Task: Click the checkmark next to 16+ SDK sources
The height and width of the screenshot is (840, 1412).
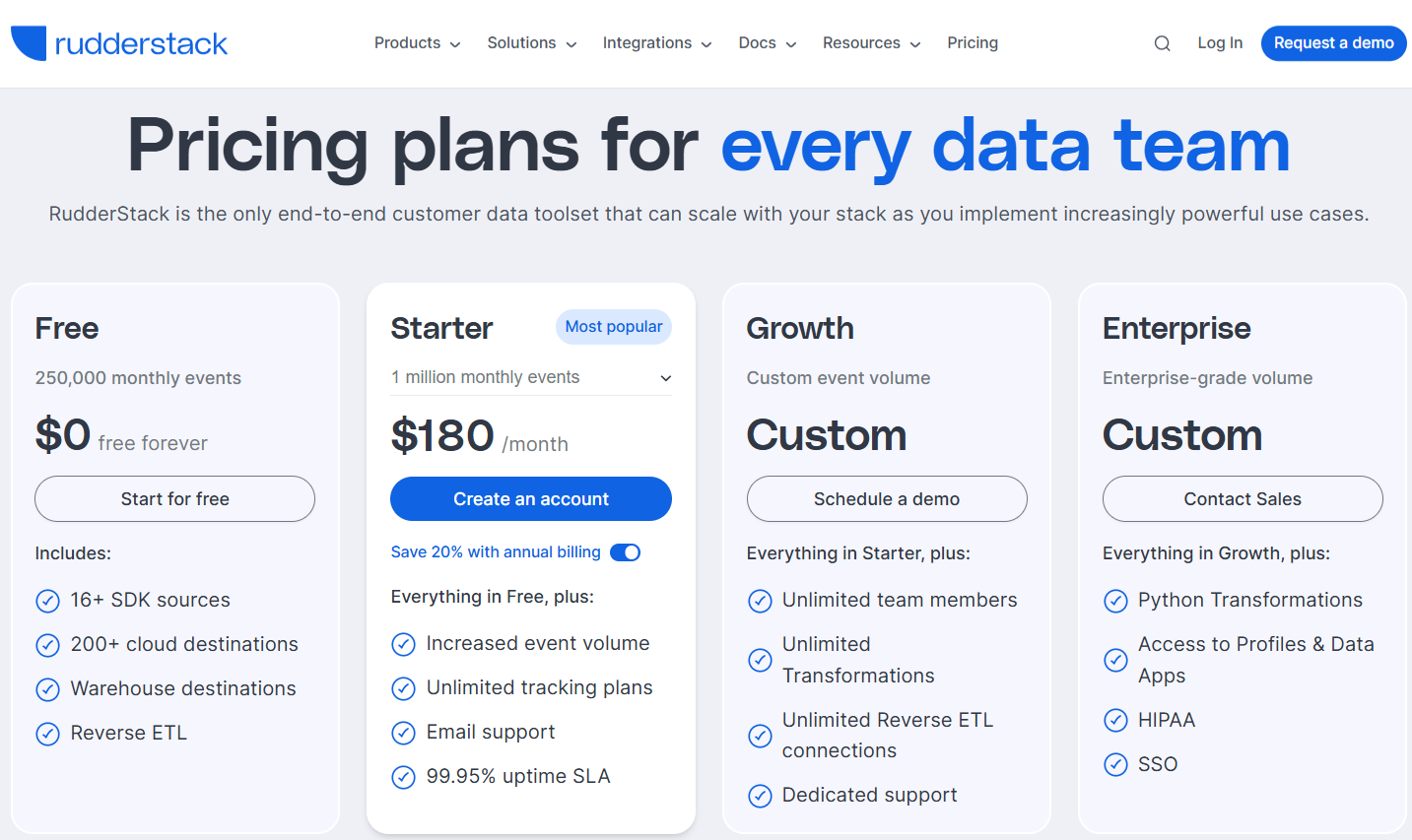Action: point(48,600)
